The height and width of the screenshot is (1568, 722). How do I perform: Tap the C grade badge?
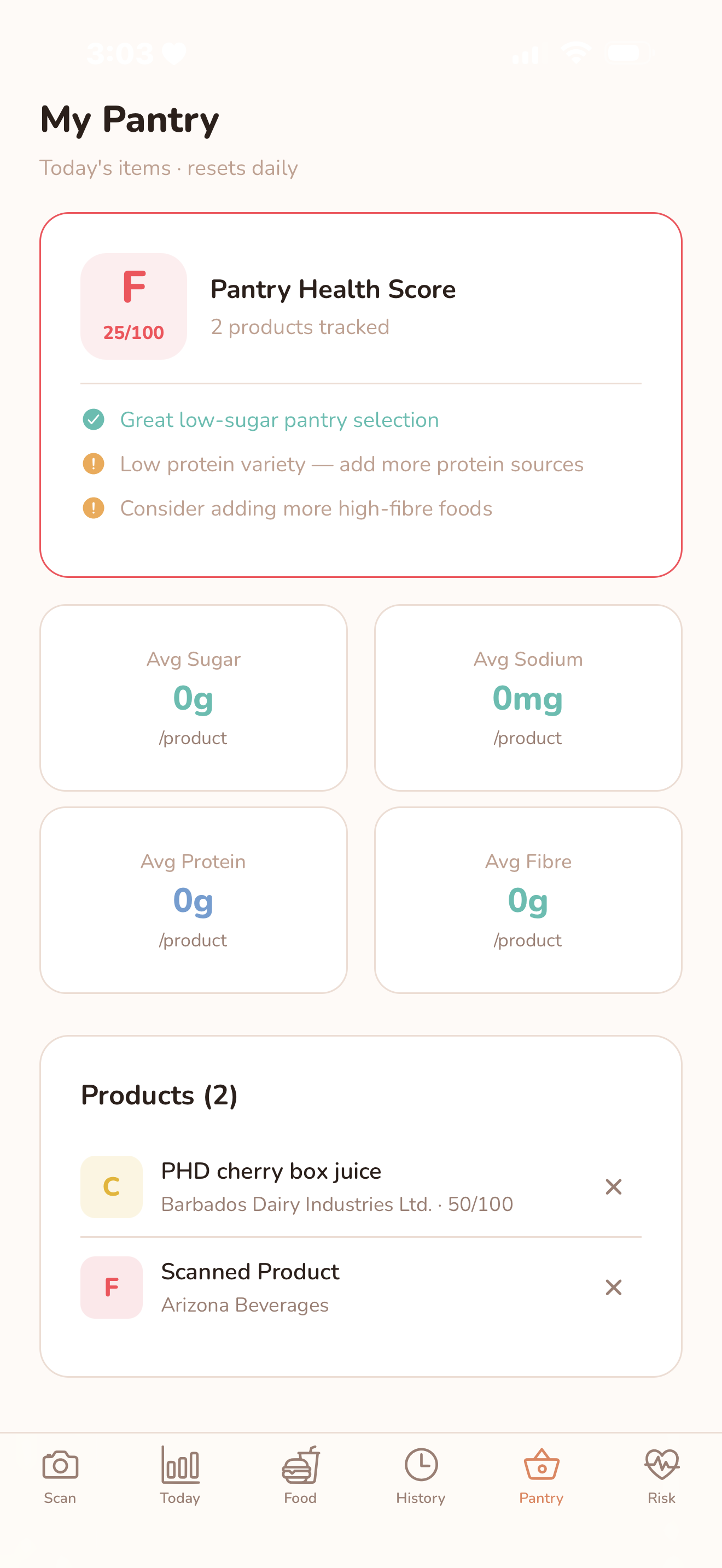click(x=112, y=1186)
